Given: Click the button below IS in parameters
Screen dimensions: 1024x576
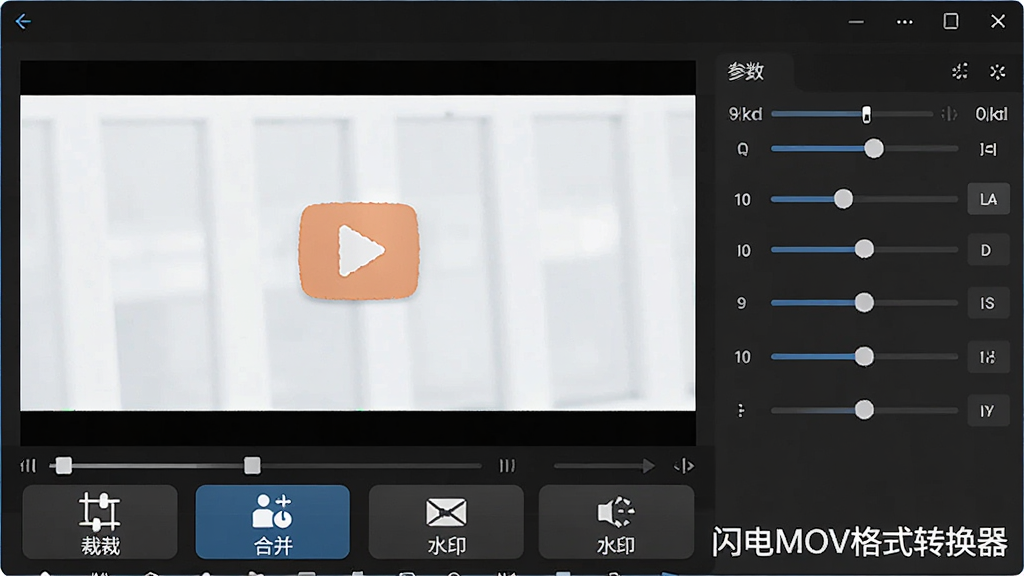Looking at the screenshot, I should 988,357.
